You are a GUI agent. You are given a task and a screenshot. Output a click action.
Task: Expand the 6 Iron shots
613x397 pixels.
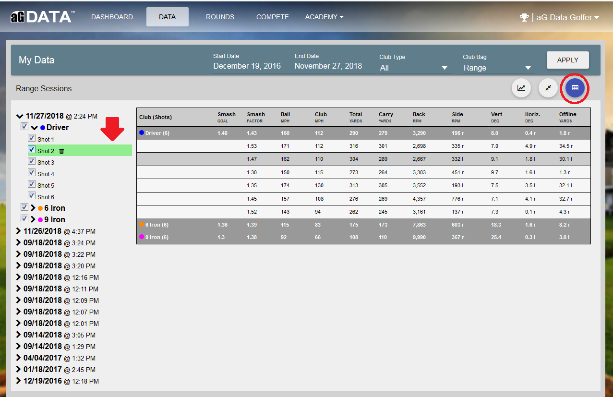33,208
